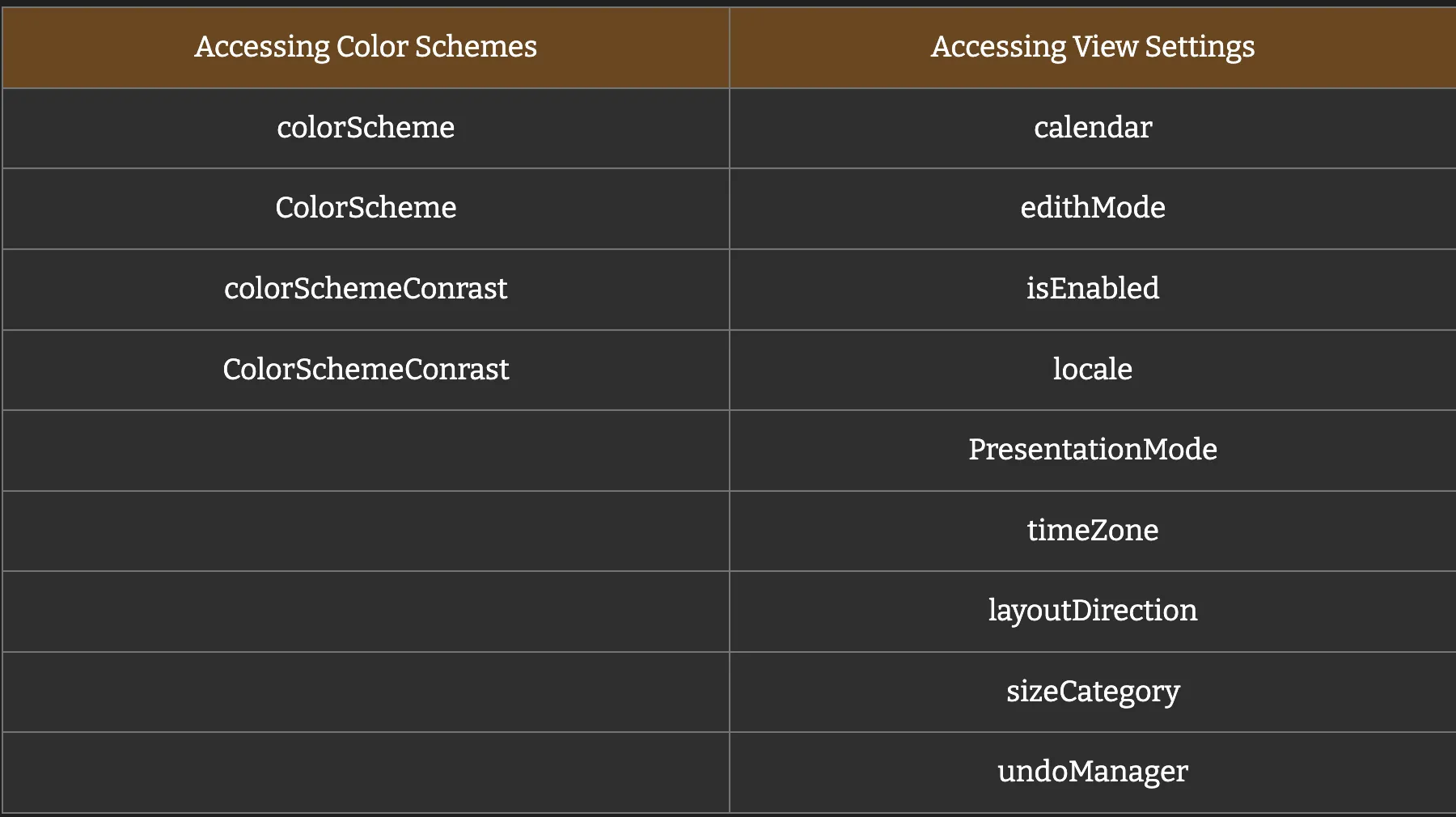The image size is (1456, 817).
Task: Pick the sizeCategory cell
Action: pyautogui.click(x=1093, y=692)
